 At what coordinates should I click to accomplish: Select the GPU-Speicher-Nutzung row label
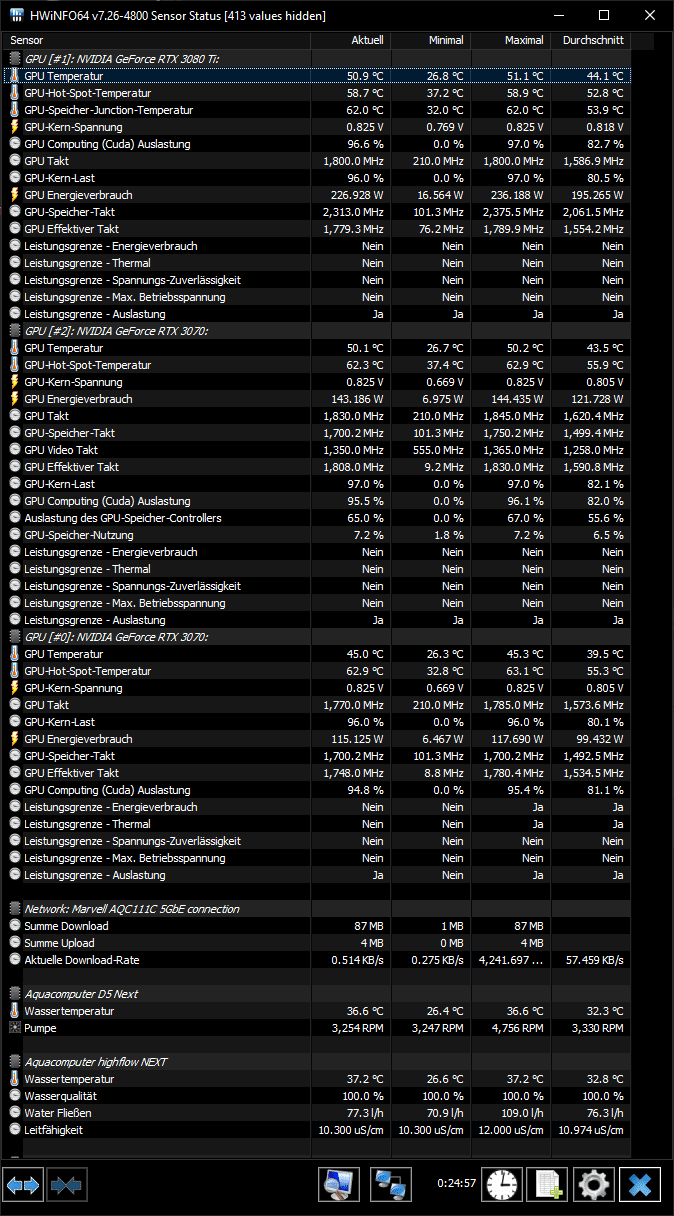point(79,535)
